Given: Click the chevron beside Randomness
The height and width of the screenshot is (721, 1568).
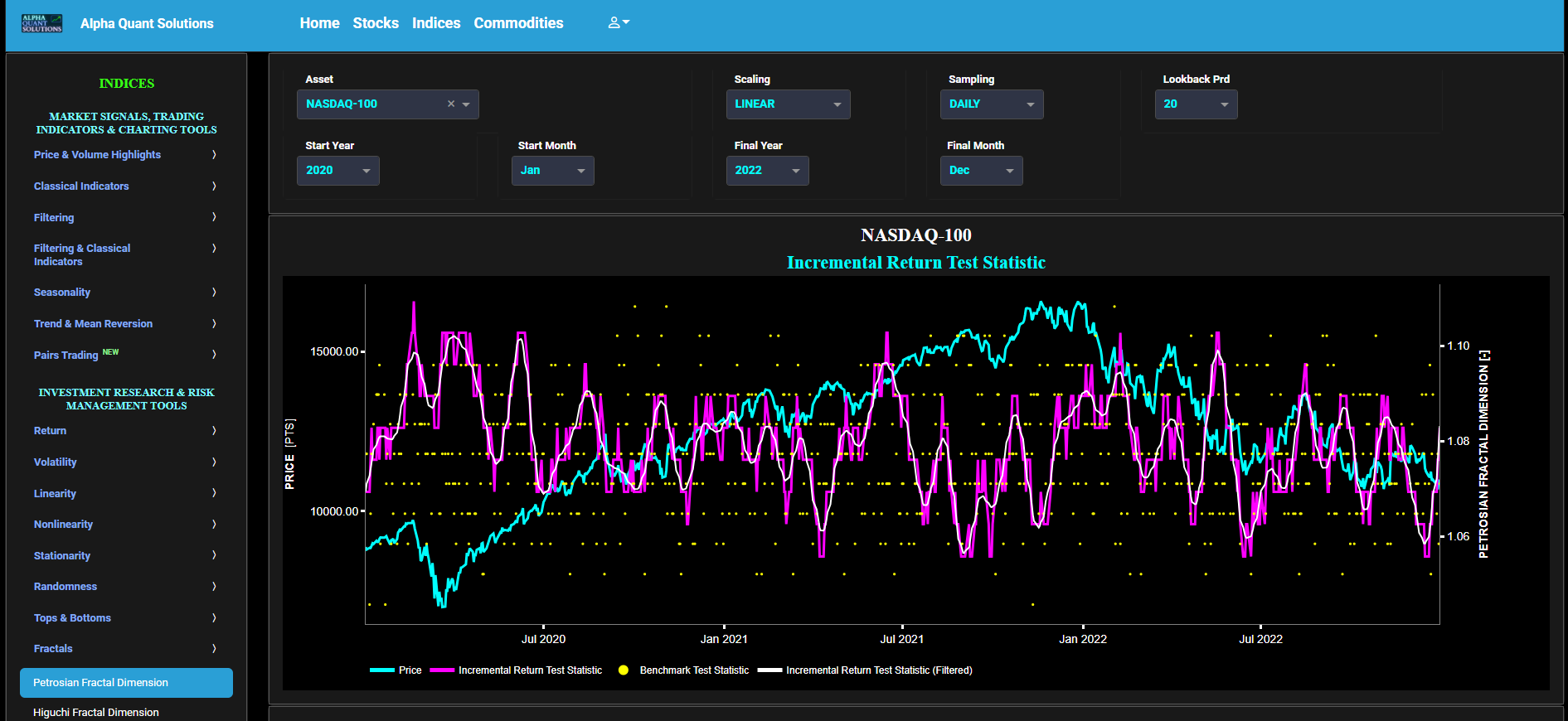Looking at the screenshot, I should [x=214, y=587].
